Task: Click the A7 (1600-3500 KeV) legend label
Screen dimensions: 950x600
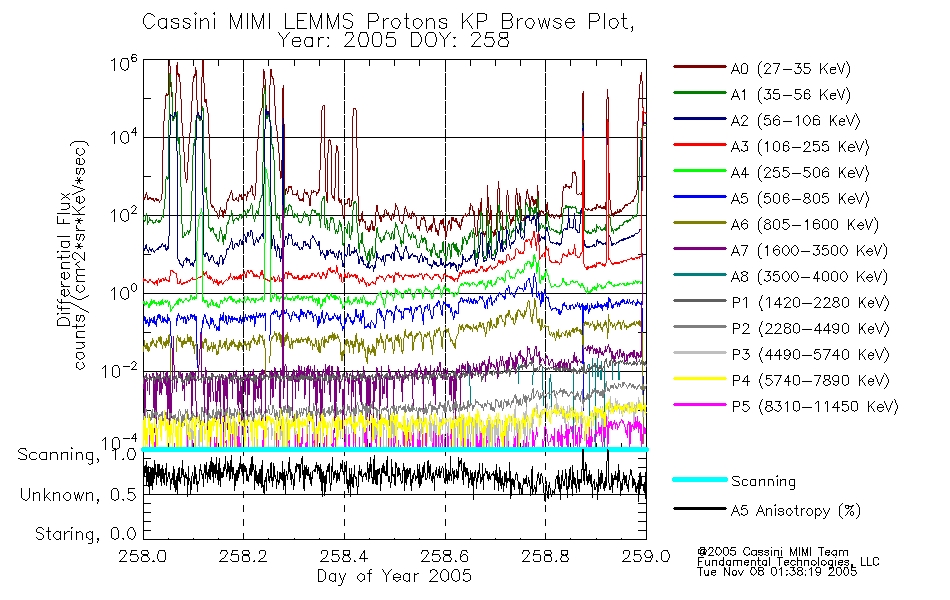Action: [x=809, y=250]
